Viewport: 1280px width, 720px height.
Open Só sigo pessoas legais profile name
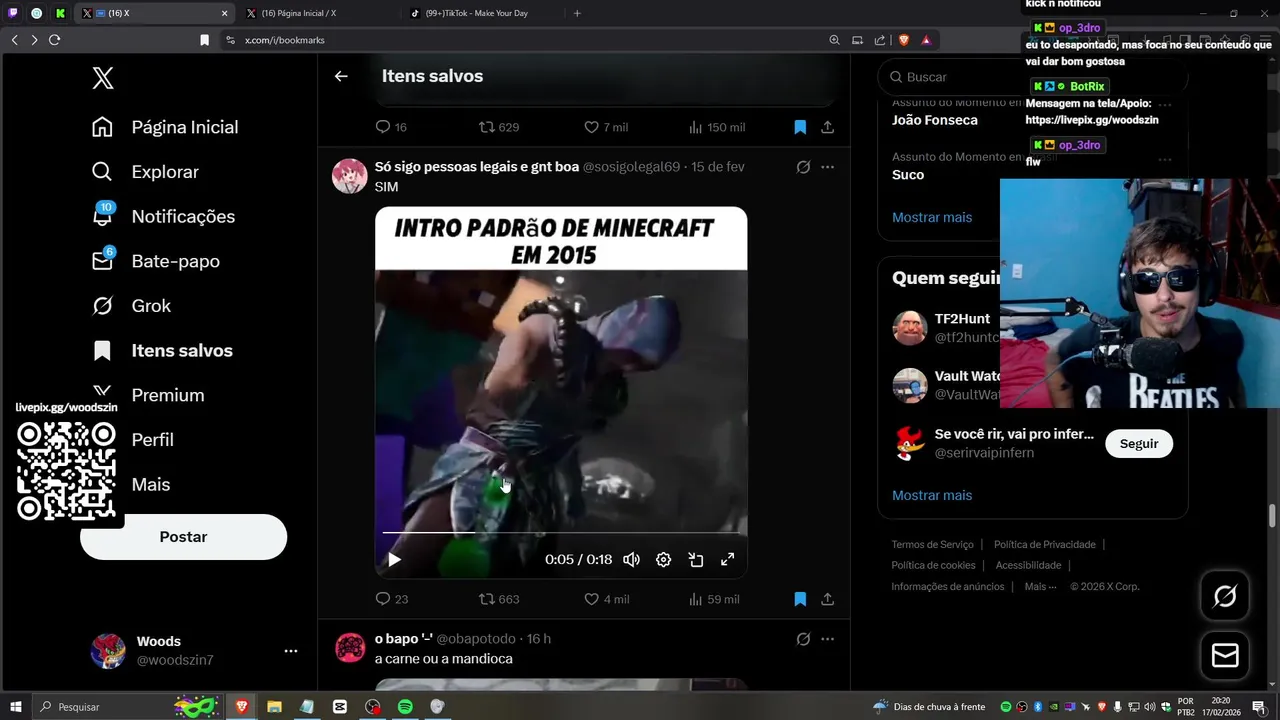tap(477, 167)
